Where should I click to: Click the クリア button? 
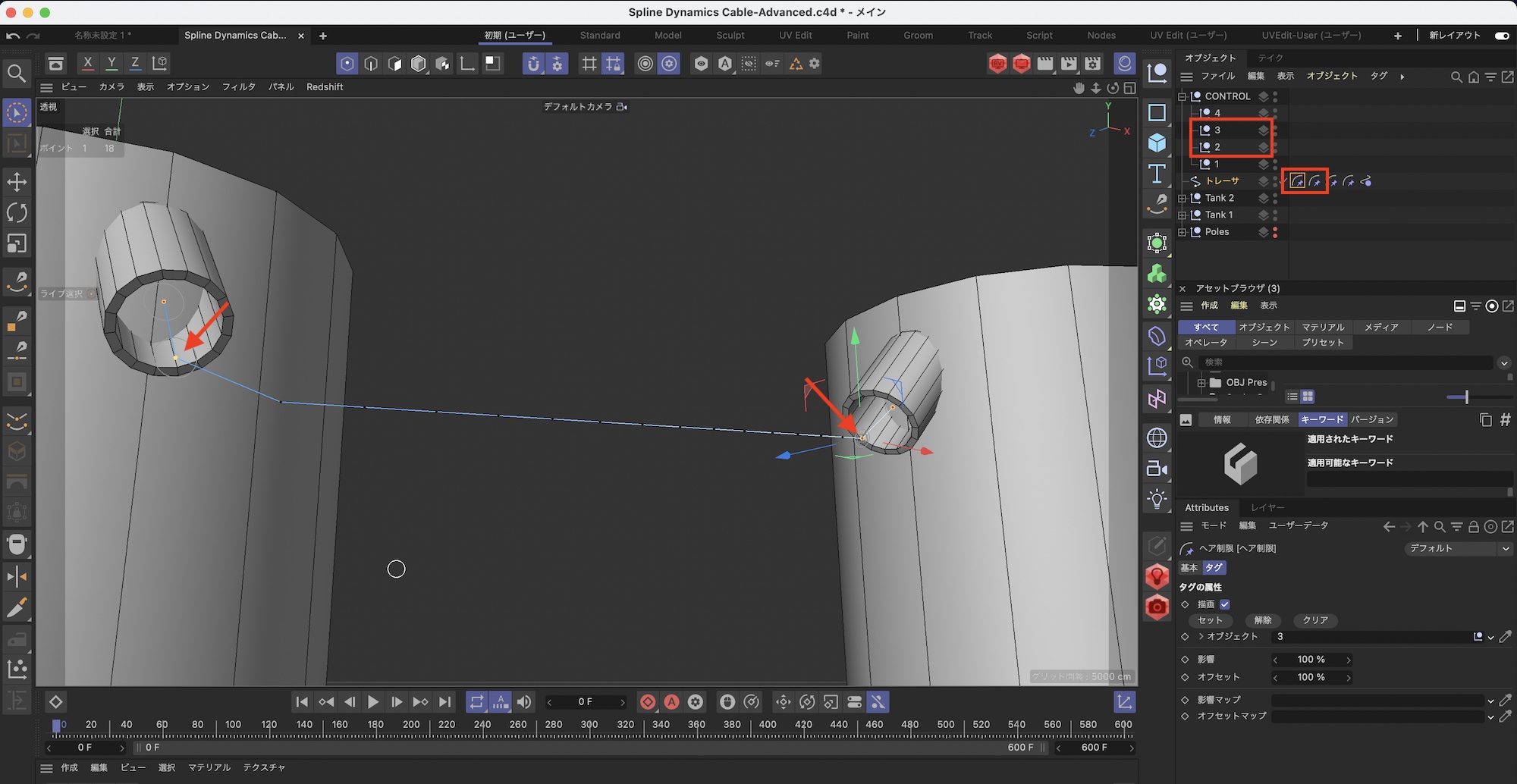click(1314, 620)
